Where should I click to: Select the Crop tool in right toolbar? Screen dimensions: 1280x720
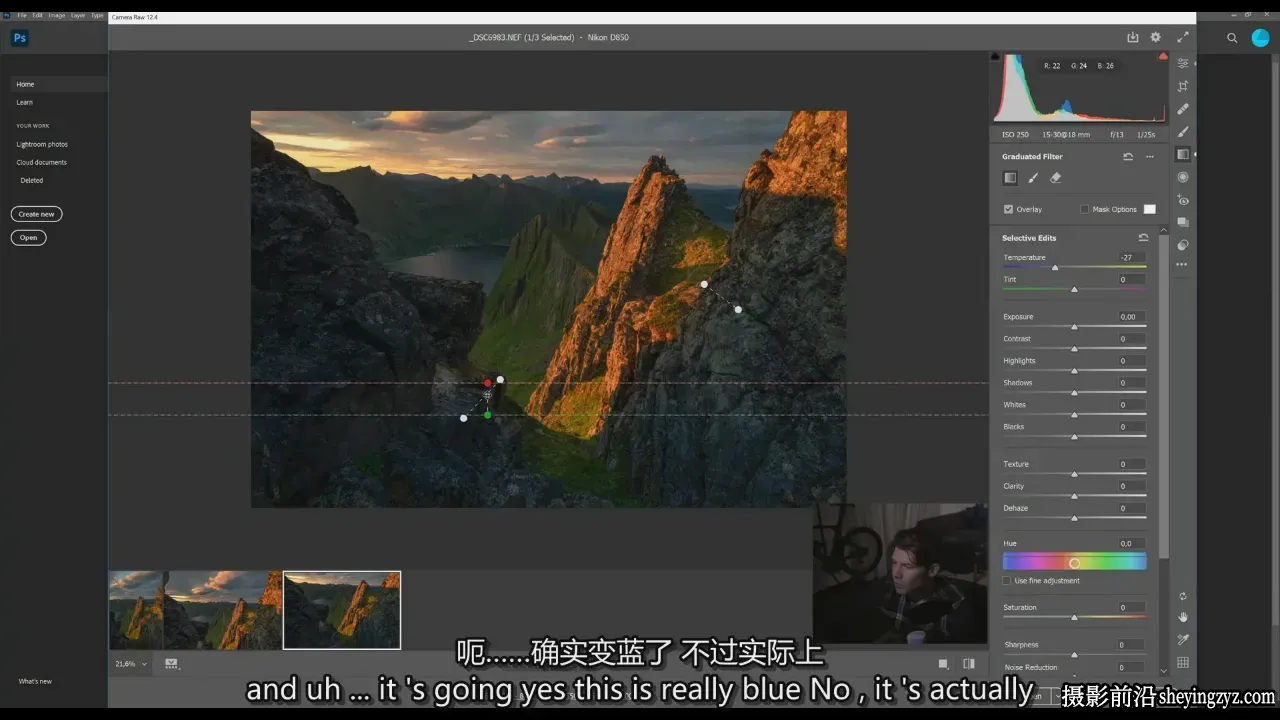pos(1183,86)
